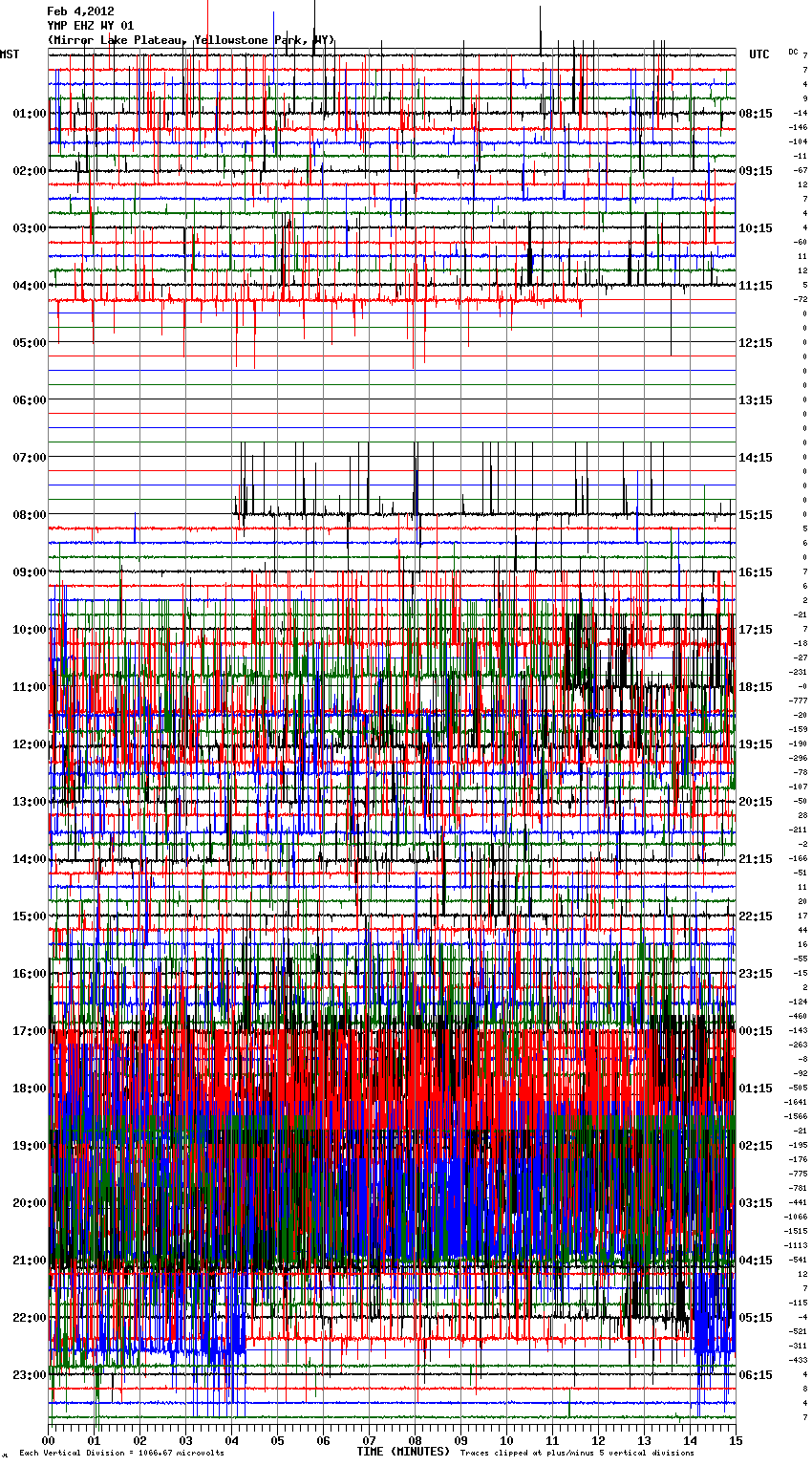Click the DC offset value "-211"
The height and width of the screenshot is (1466, 812).
click(x=798, y=830)
